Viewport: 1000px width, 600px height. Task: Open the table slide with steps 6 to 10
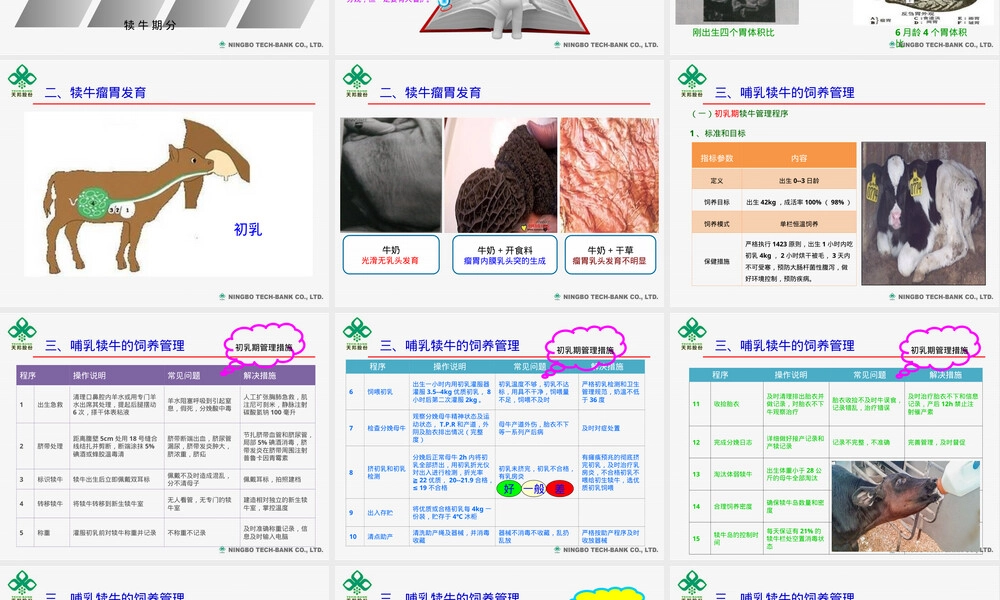point(499,436)
